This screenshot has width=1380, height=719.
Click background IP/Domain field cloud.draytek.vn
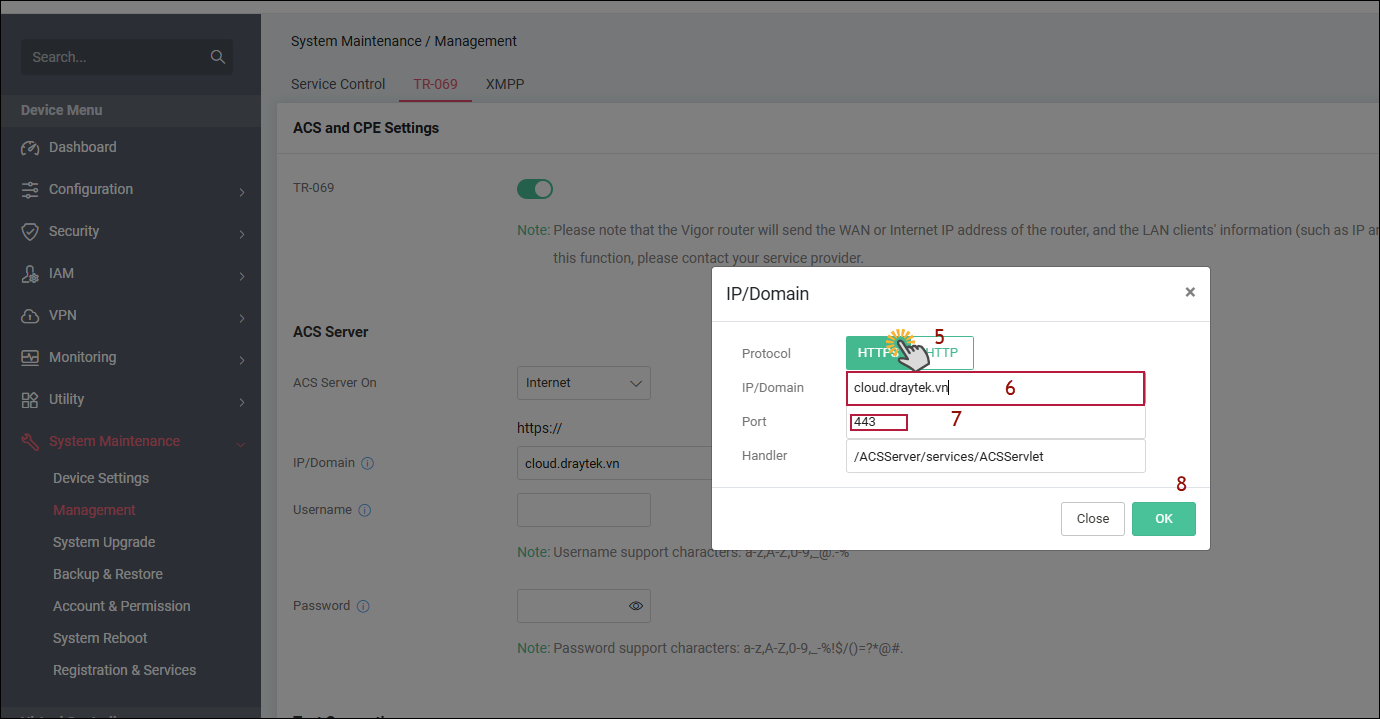tap(614, 464)
